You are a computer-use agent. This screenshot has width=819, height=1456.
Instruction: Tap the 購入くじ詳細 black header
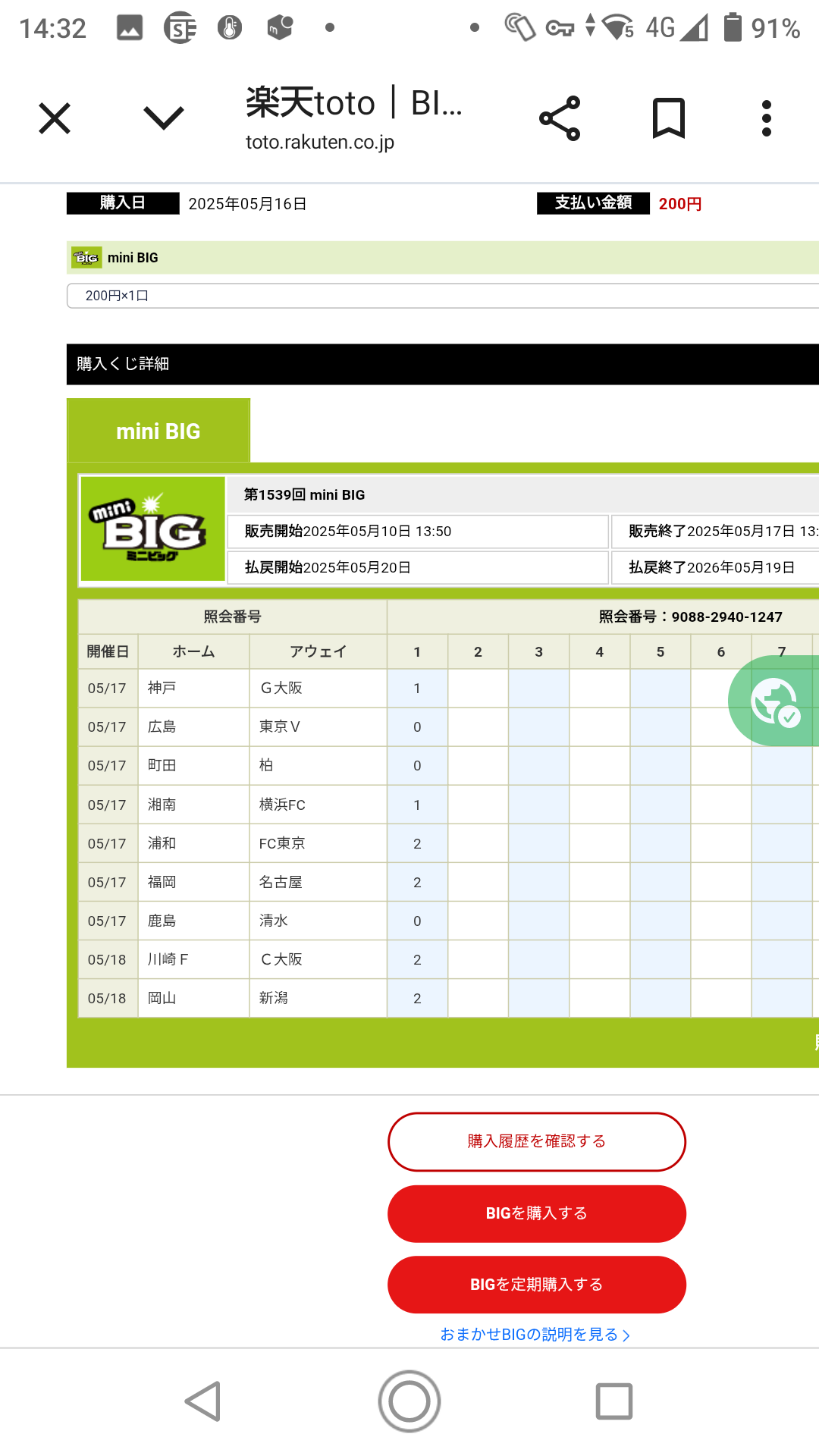point(440,364)
